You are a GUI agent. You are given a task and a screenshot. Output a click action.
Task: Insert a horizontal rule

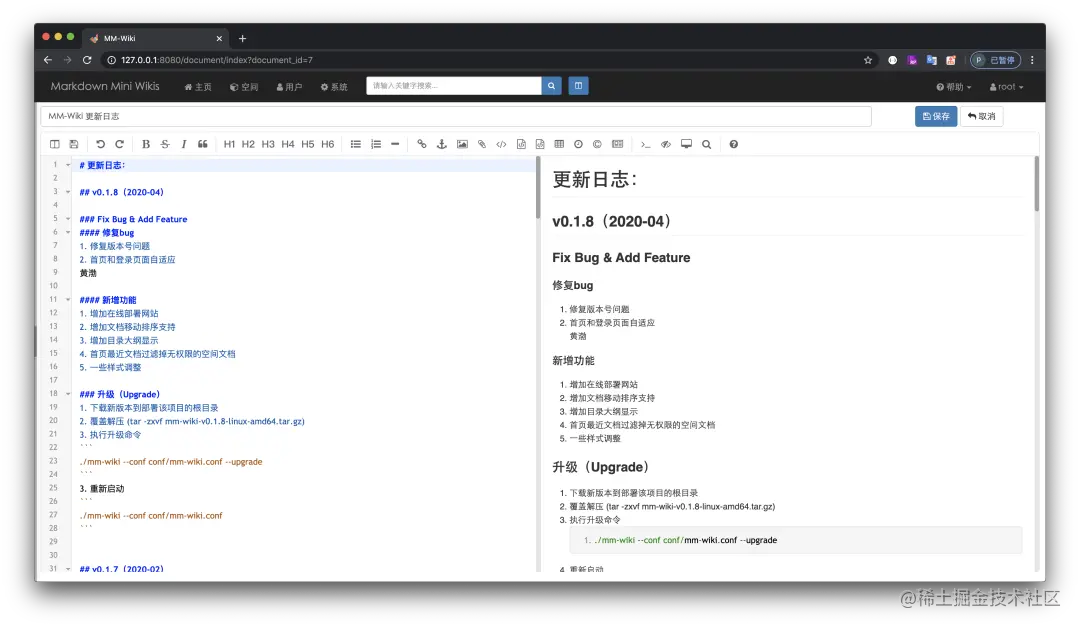pos(395,144)
